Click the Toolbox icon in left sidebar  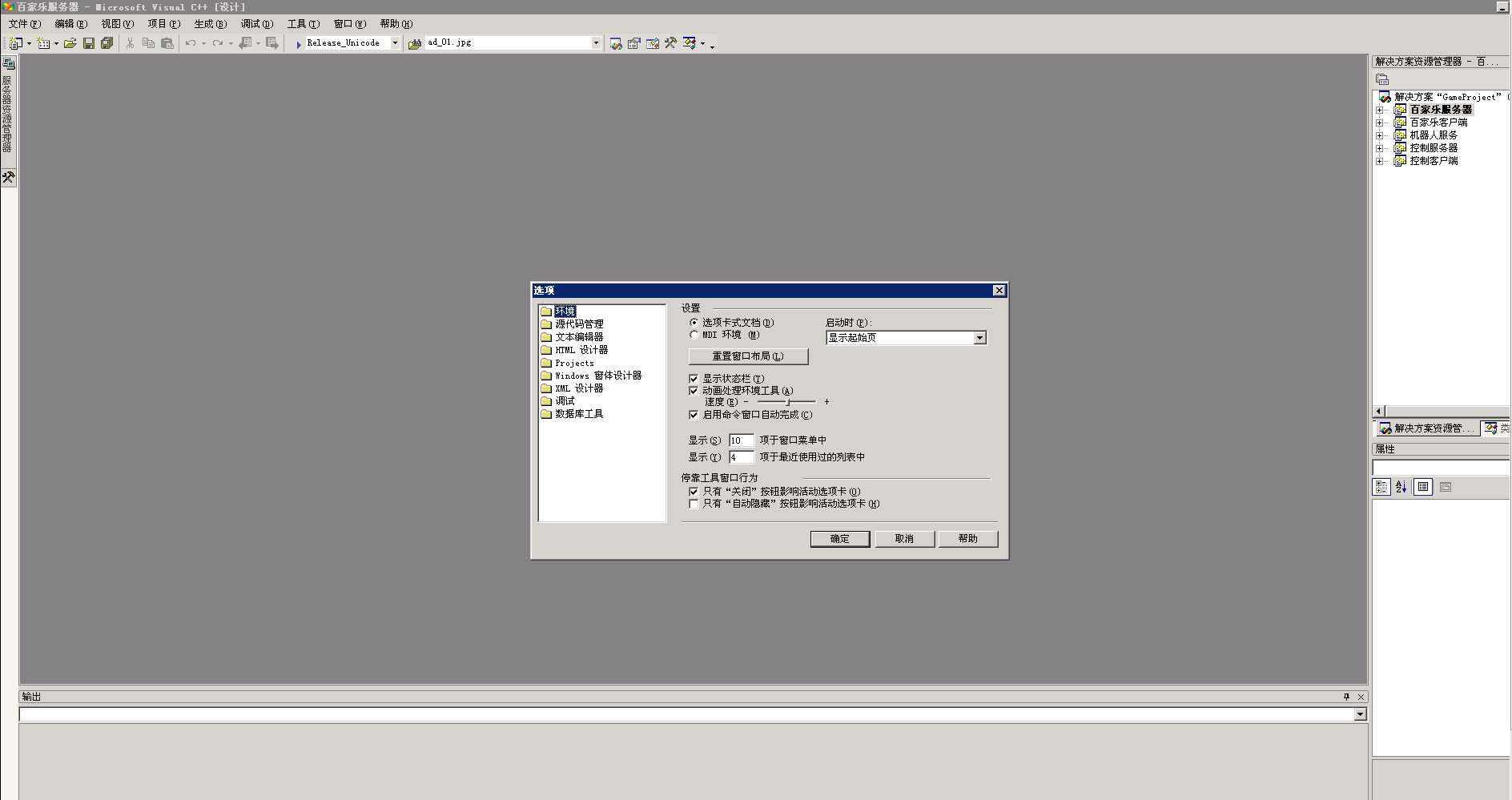click(x=9, y=178)
